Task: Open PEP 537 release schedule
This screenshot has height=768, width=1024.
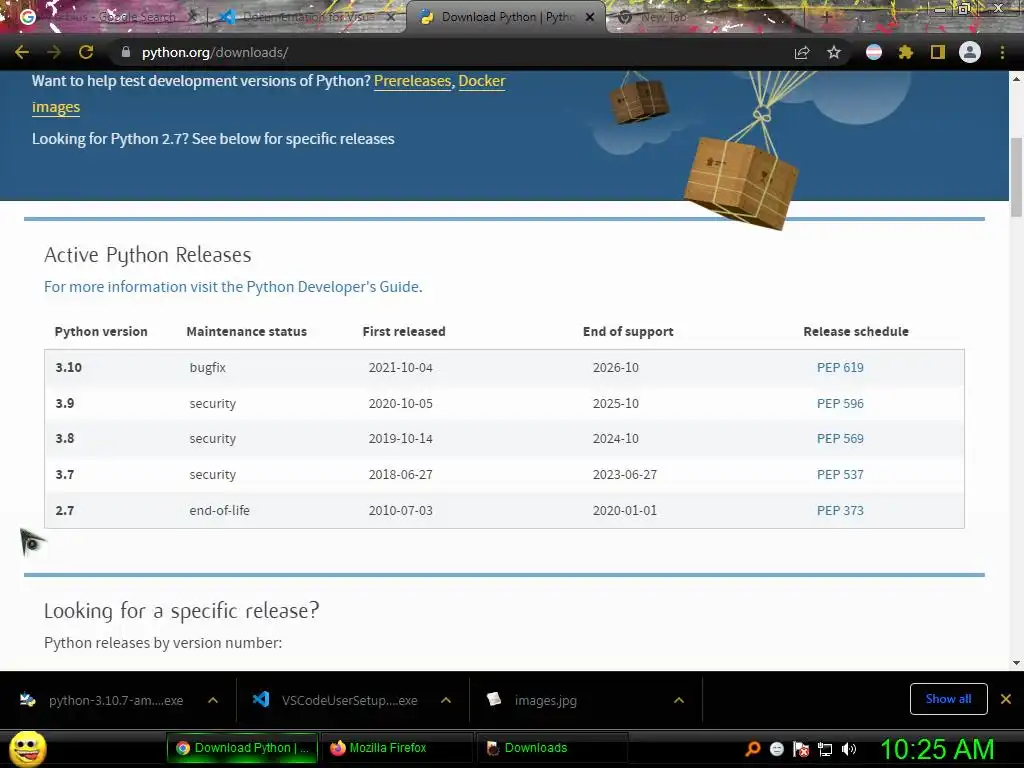Action: click(840, 475)
